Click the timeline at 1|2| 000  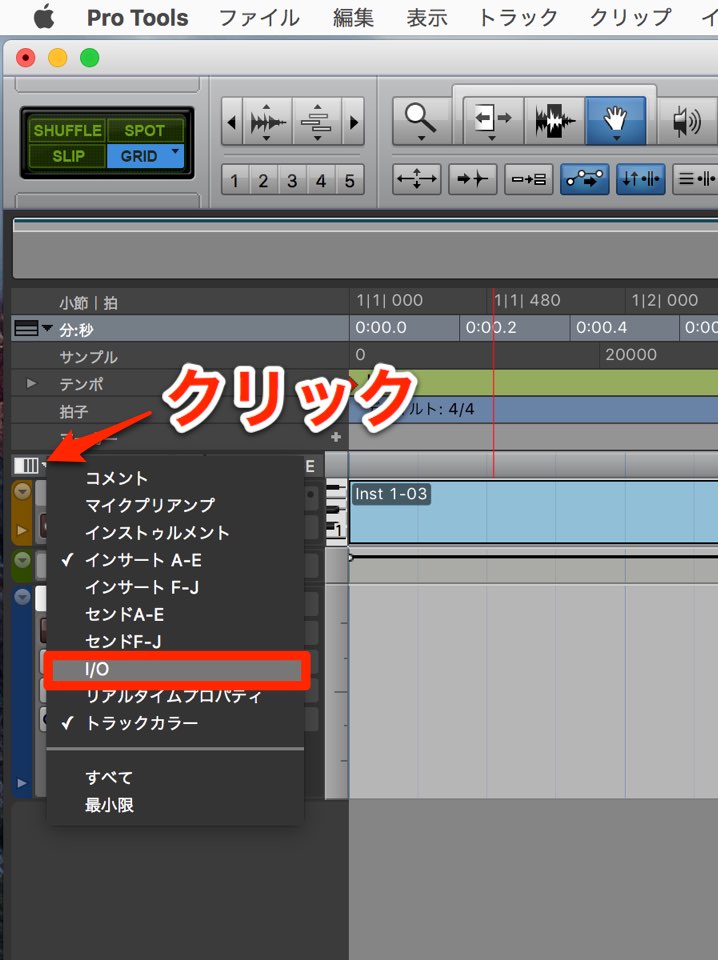[x=665, y=300]
